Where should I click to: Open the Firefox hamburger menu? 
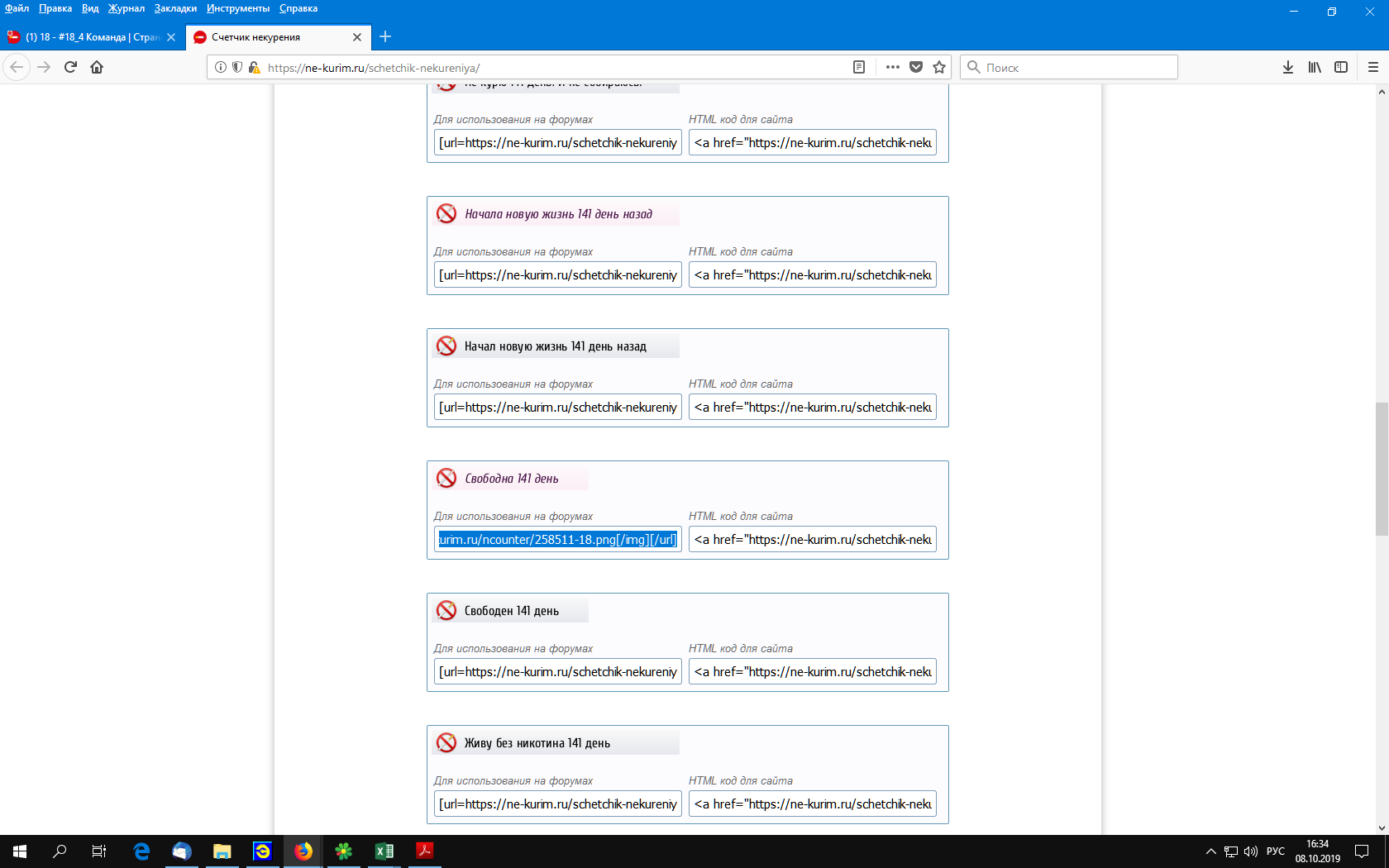coord(1373,67)
